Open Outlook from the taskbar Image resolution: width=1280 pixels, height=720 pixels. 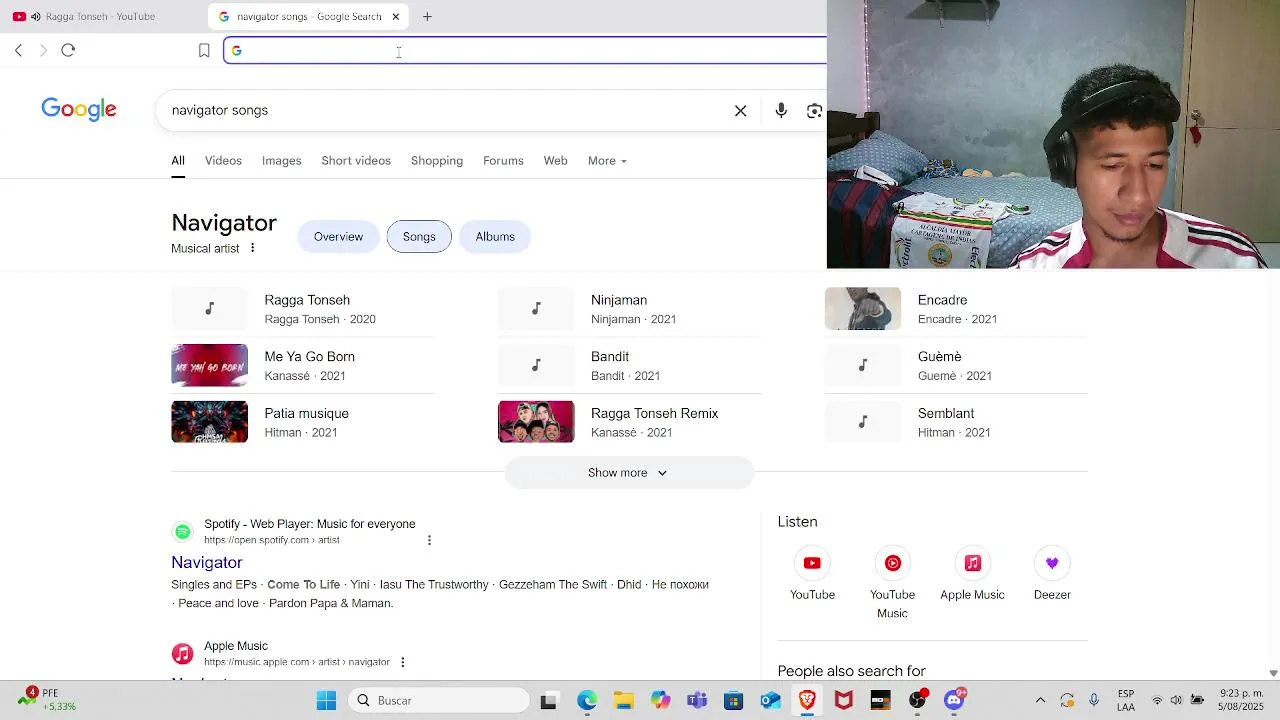tap(770, 701)
